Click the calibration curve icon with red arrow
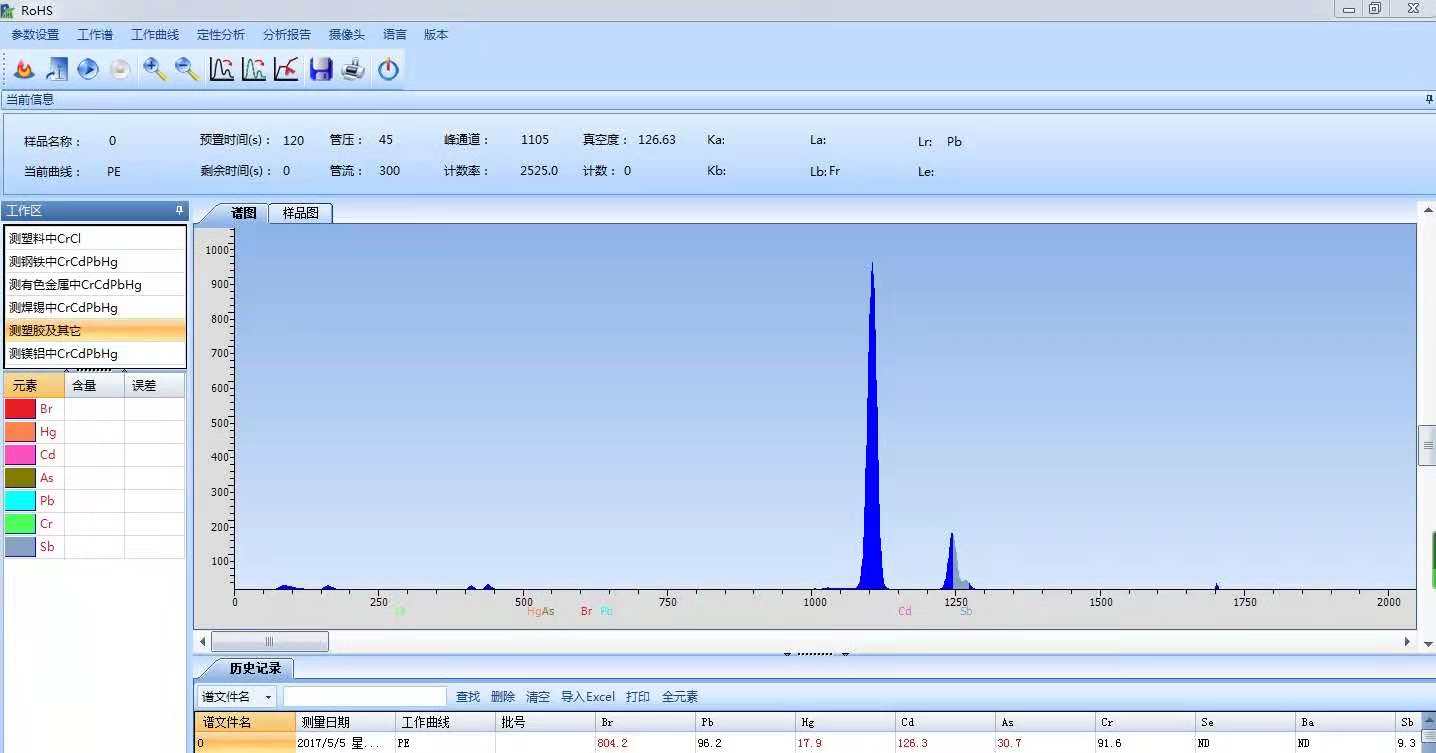 click(286, 69)
